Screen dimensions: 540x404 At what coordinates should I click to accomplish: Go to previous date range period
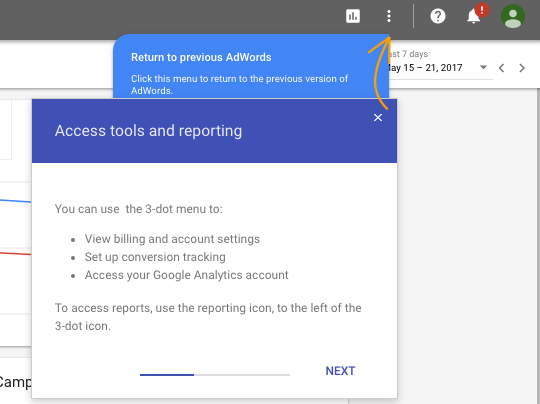coord(501,68)
